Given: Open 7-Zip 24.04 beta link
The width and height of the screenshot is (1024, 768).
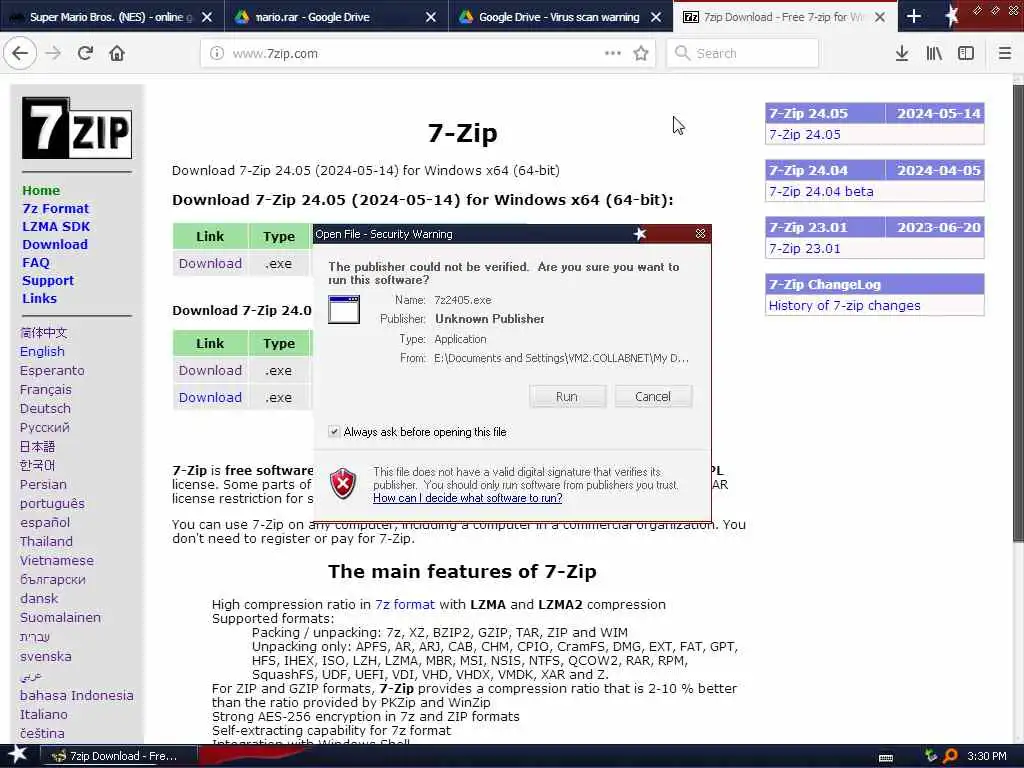Looking at the screenshot, I should coord(821,191).
